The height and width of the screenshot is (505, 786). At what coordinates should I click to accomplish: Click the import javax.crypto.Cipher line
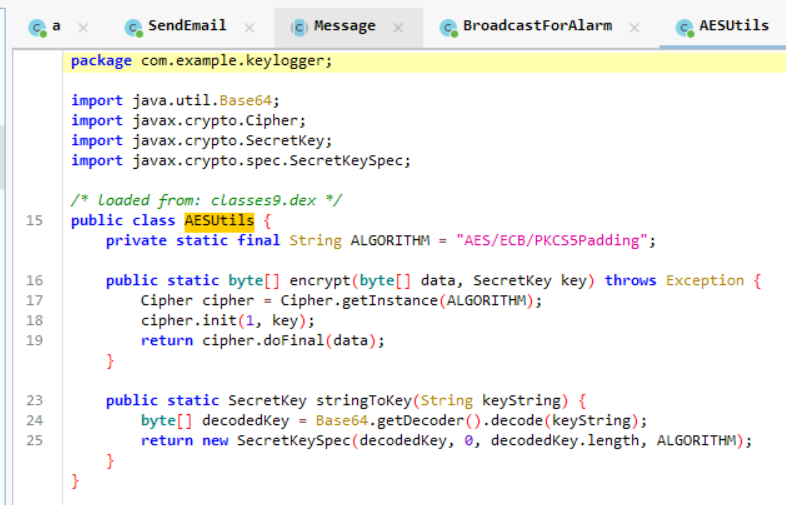coord(188,121)
